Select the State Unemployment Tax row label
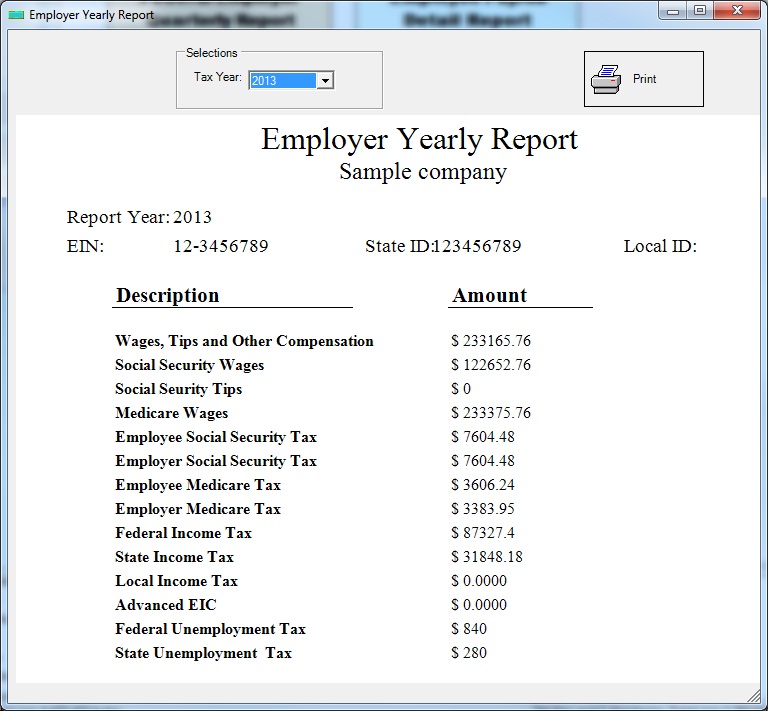 [203, 653]
